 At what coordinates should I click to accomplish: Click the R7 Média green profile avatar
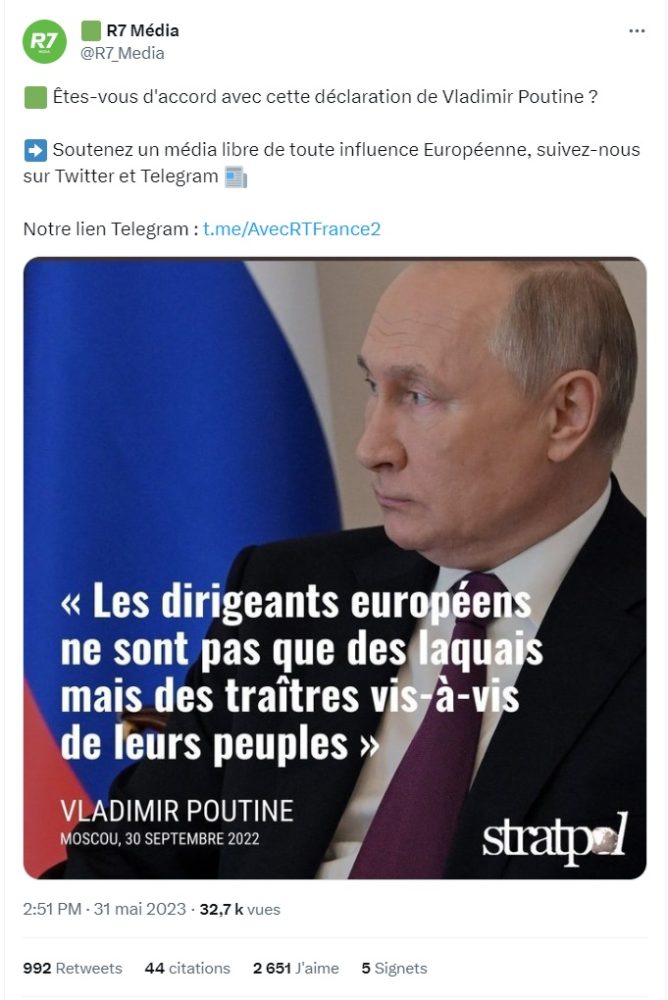[x=45, y=41]
